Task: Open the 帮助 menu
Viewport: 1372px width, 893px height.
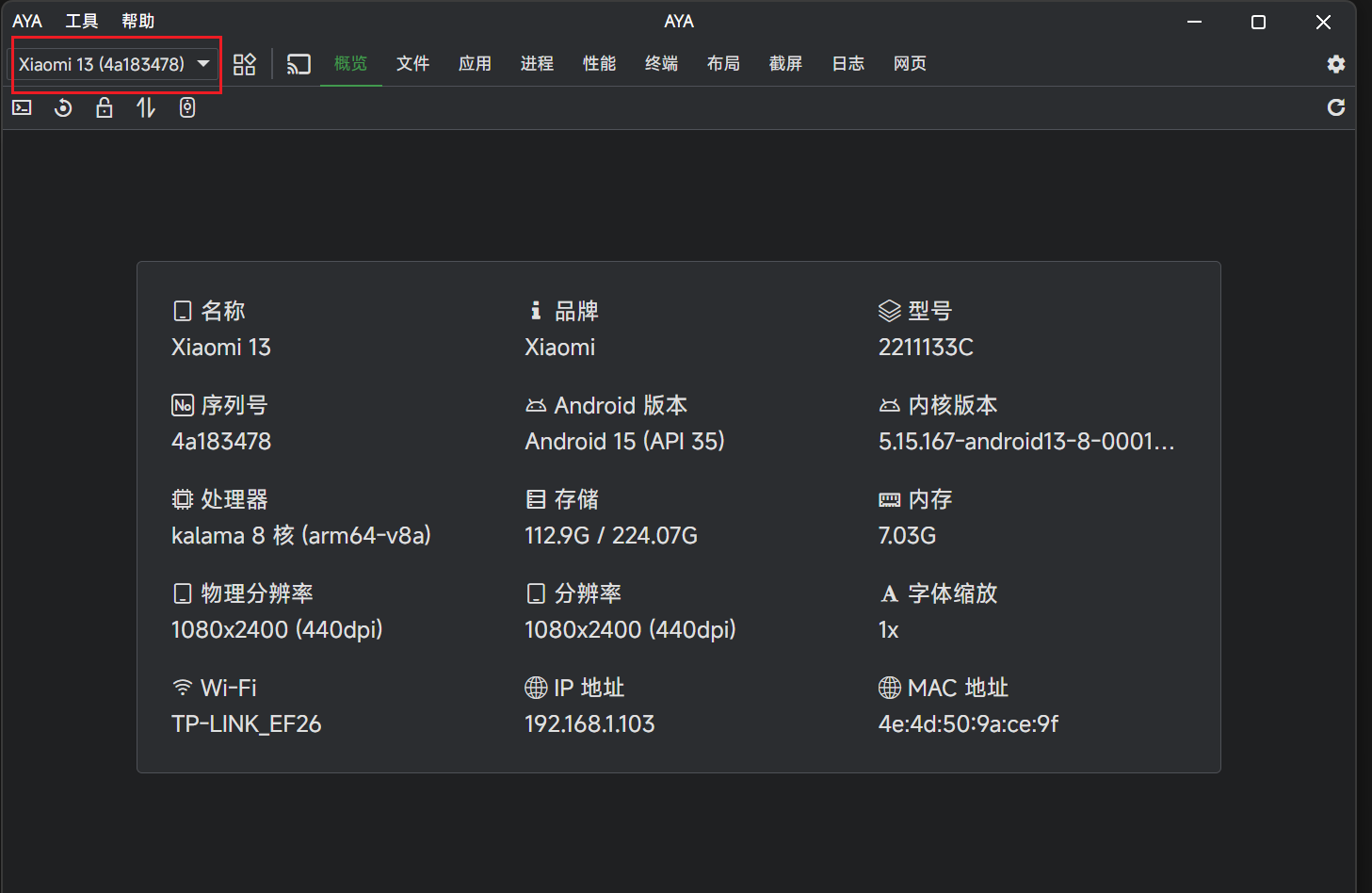Action: click(x=137, y=20)
